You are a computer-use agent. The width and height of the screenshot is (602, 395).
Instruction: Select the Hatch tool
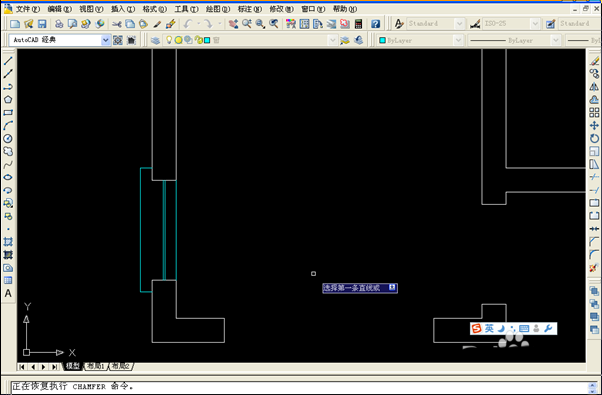tap(8, 242)
